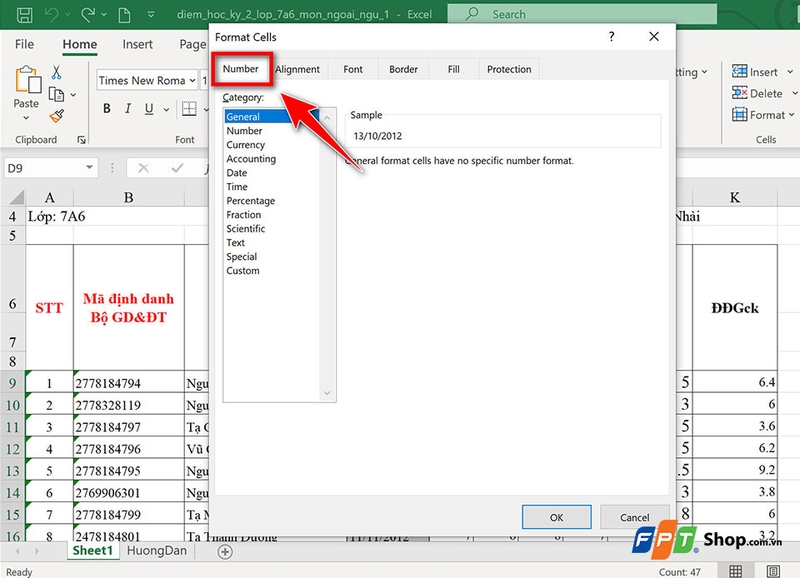This screenshot has height=578, width=800.
Task: Toggle underline formatting
Action: tap(147, 106)
